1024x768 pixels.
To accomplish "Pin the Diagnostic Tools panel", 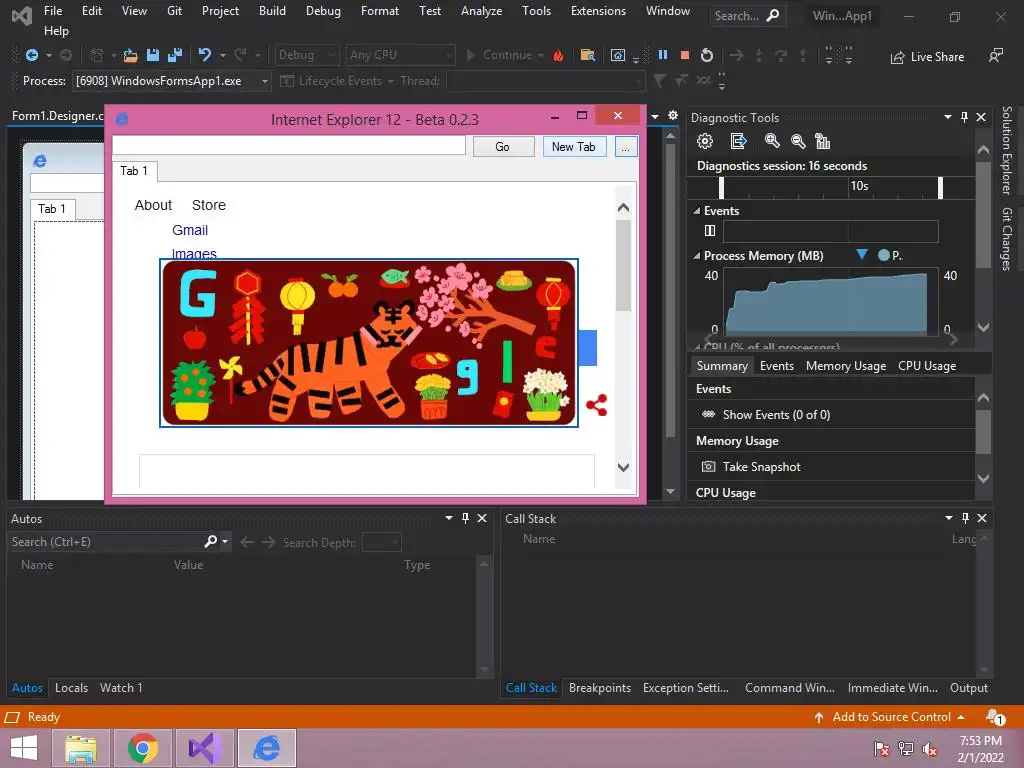I will coord(964,117).
